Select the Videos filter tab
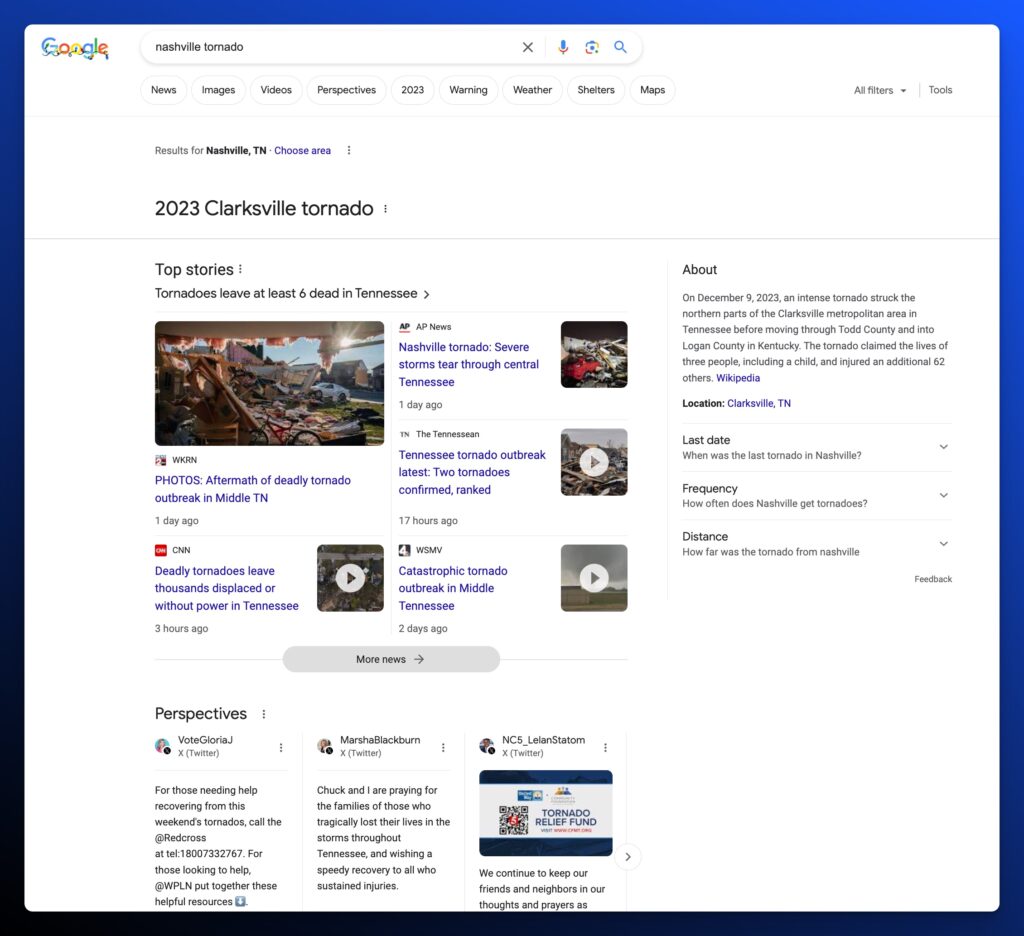Screen dimensions: 1024x936 click(x=276, y=90)
